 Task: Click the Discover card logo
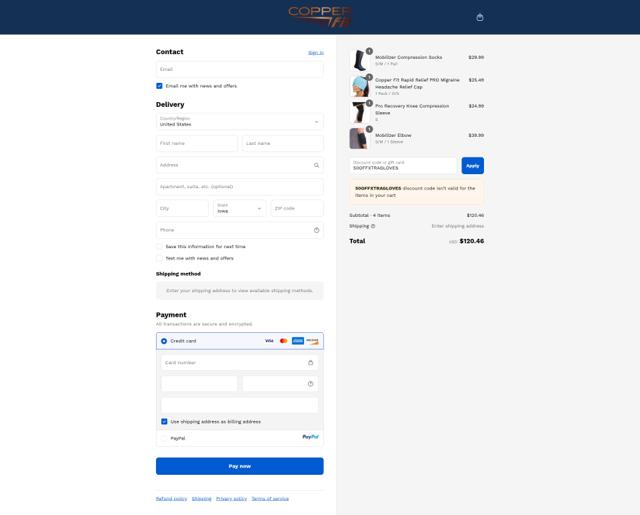pyautogui.click(x=312, y=341)
